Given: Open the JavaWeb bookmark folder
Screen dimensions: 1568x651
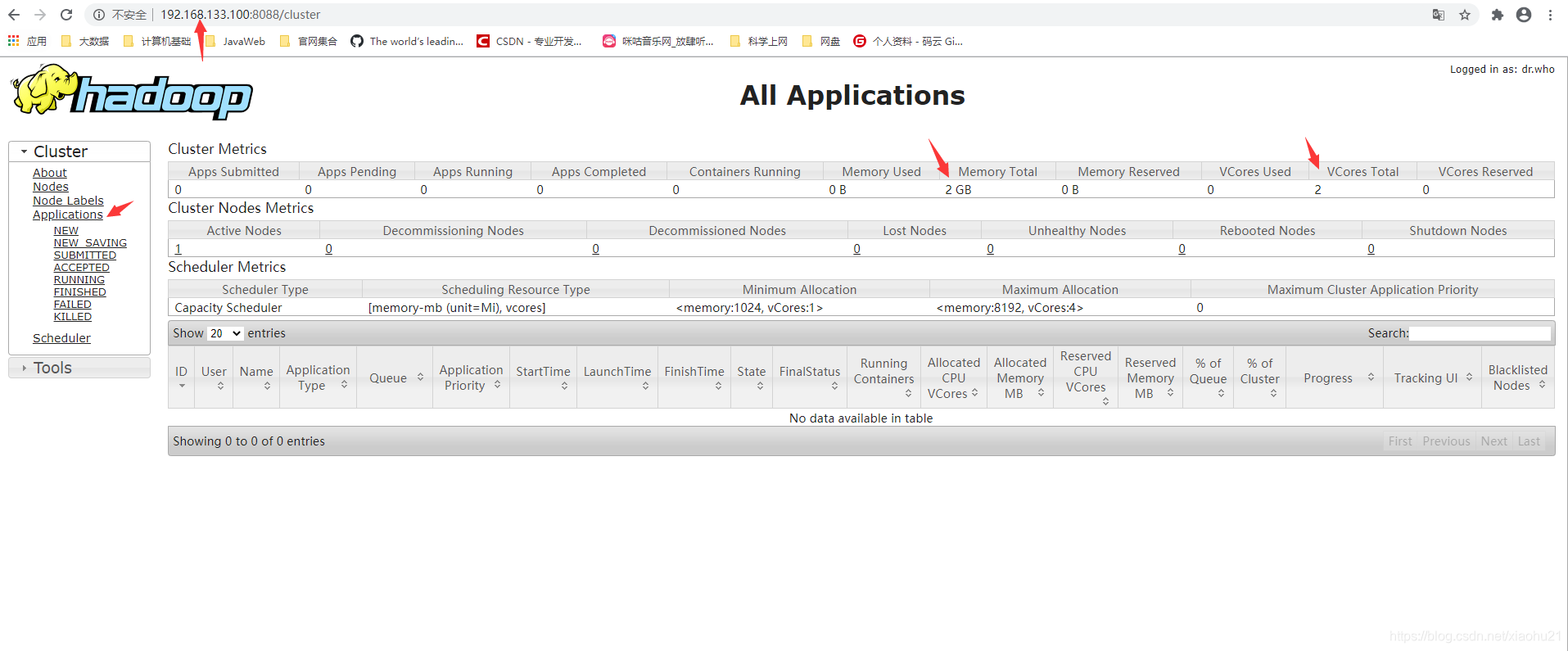Looking at the screenshot, I should coord(235,41).
